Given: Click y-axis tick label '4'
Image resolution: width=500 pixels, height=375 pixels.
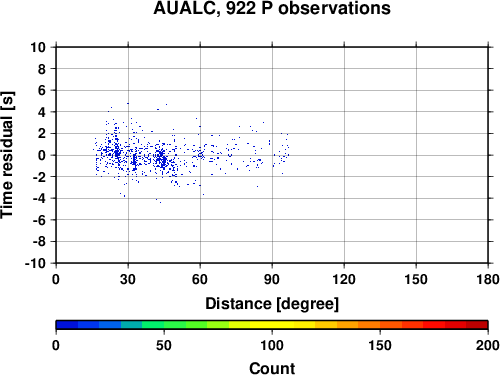Looking at the screenshot, I should point(42,112).
